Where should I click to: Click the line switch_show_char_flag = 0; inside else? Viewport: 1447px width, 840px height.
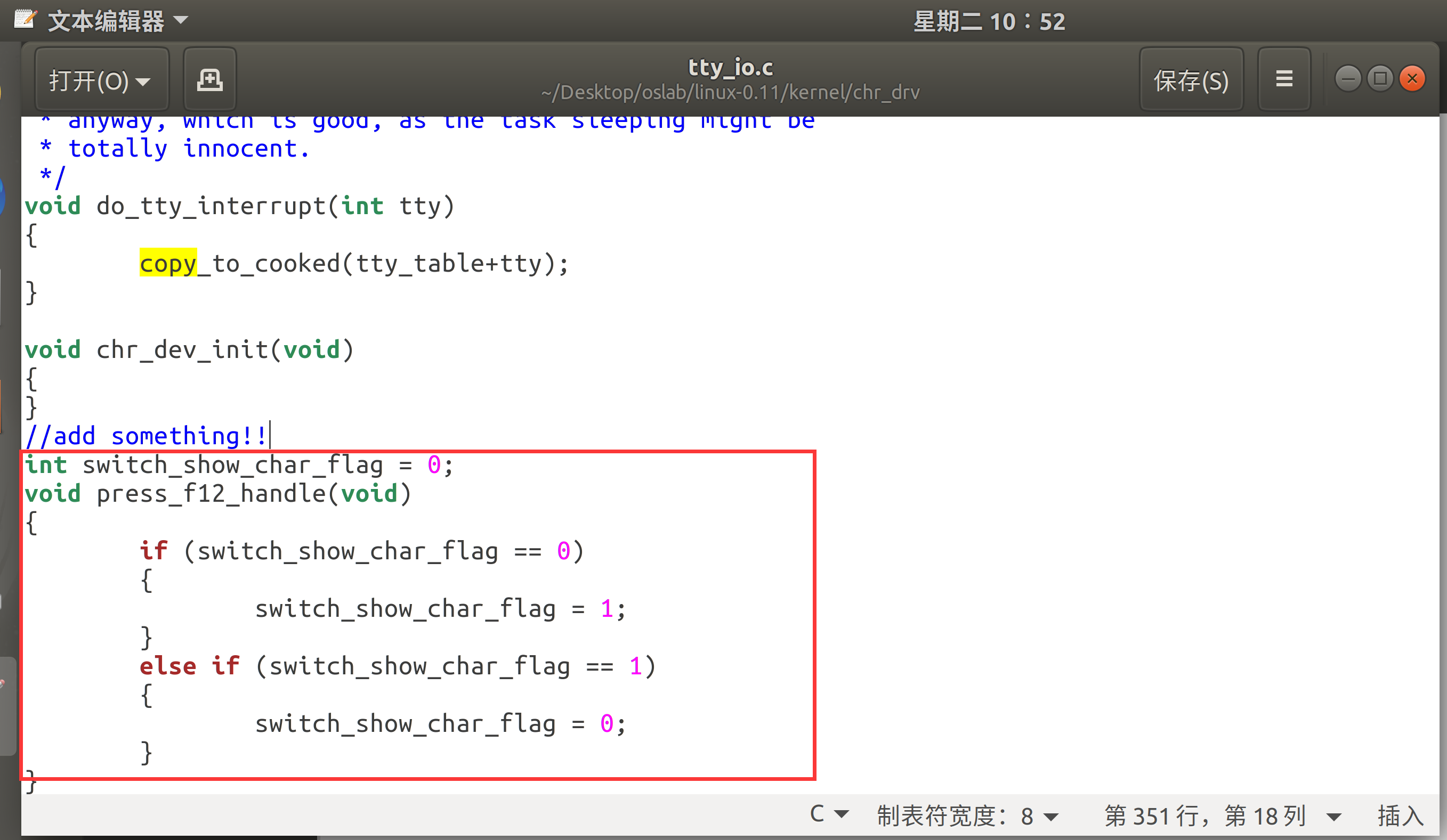click(440, 723)
